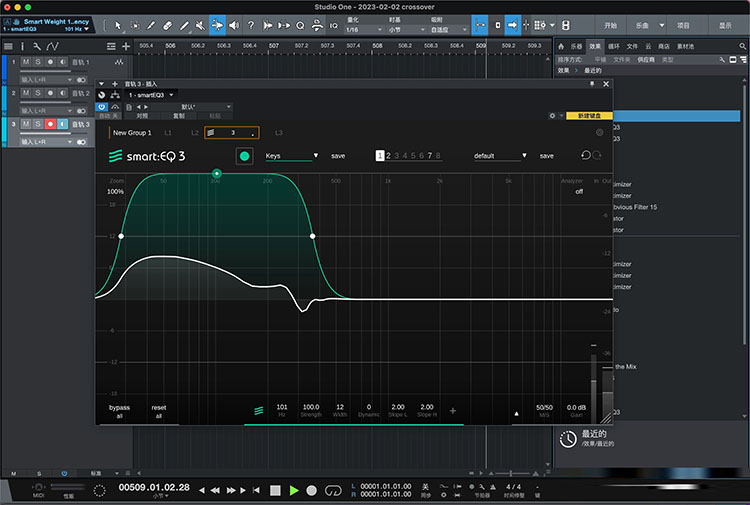Solo track 2

[38, 93]
